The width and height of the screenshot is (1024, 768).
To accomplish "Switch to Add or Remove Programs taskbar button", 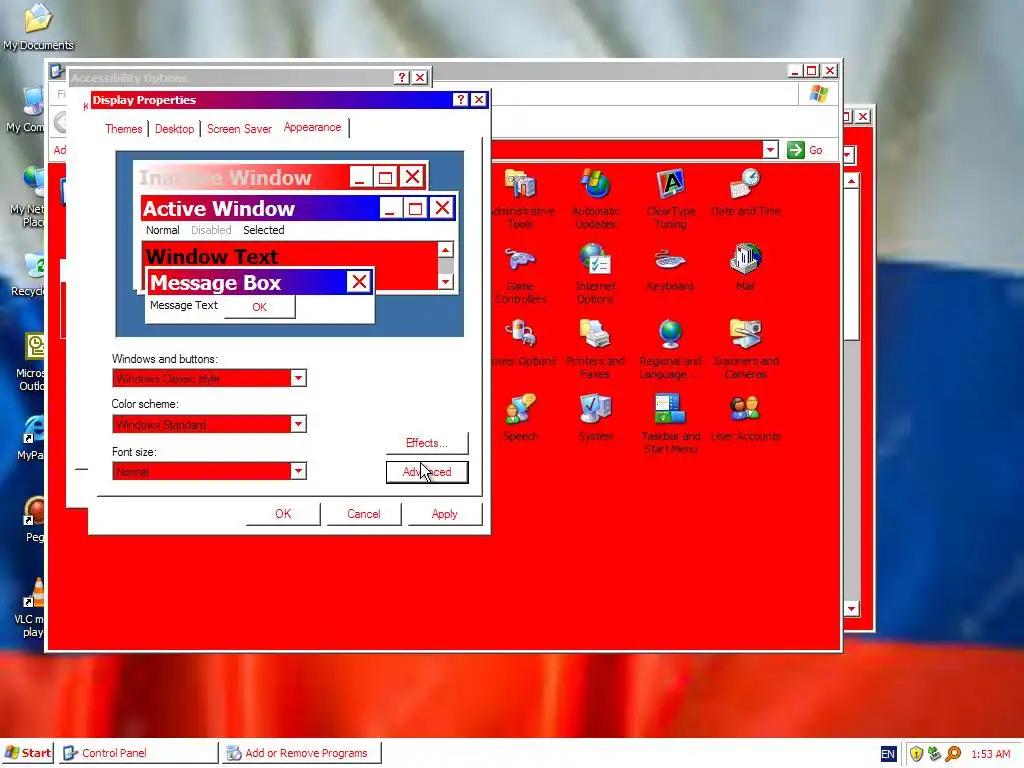I will 301,753.
